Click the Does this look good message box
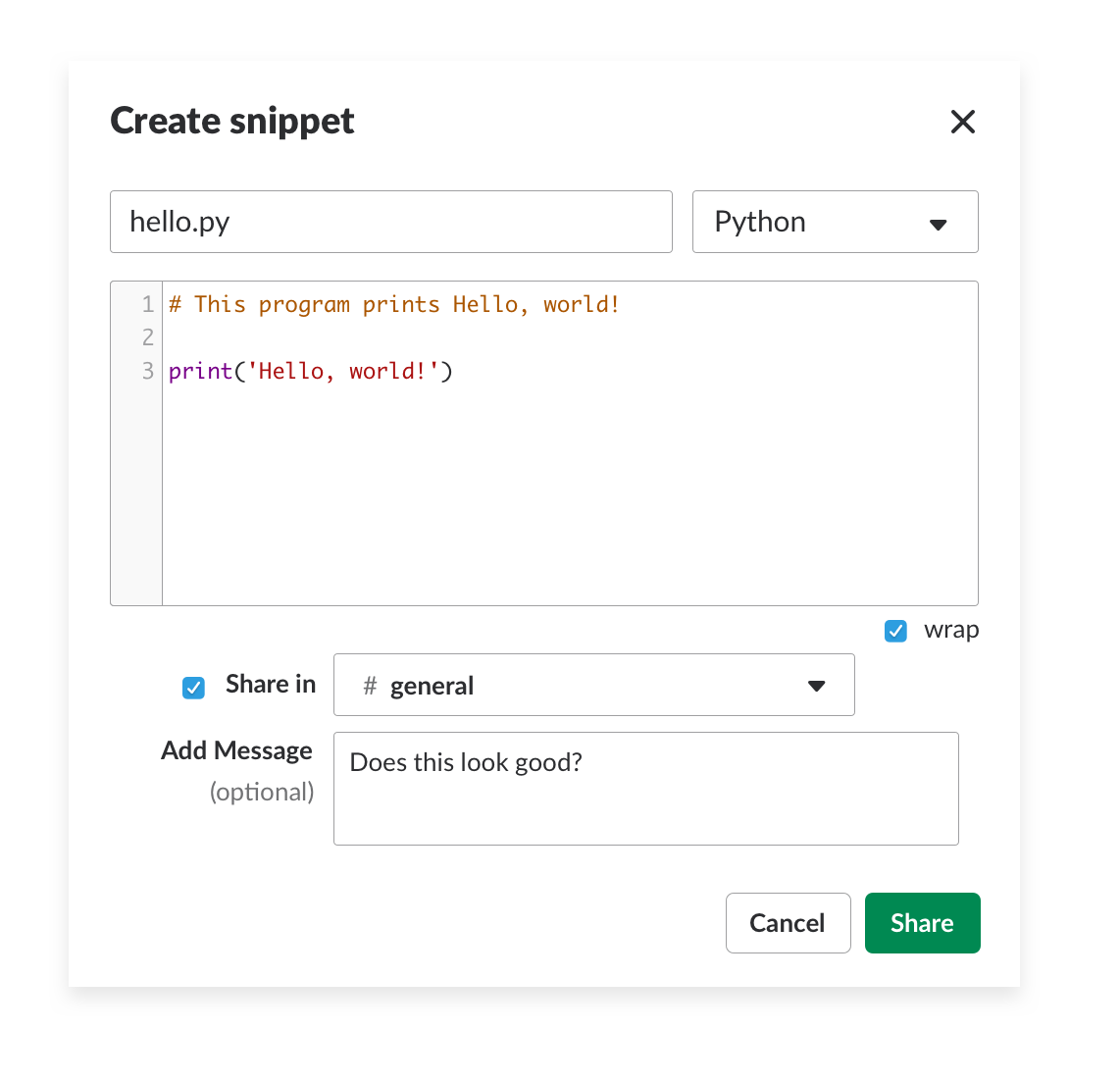Screen dimensions: 1120x1081 645,788
